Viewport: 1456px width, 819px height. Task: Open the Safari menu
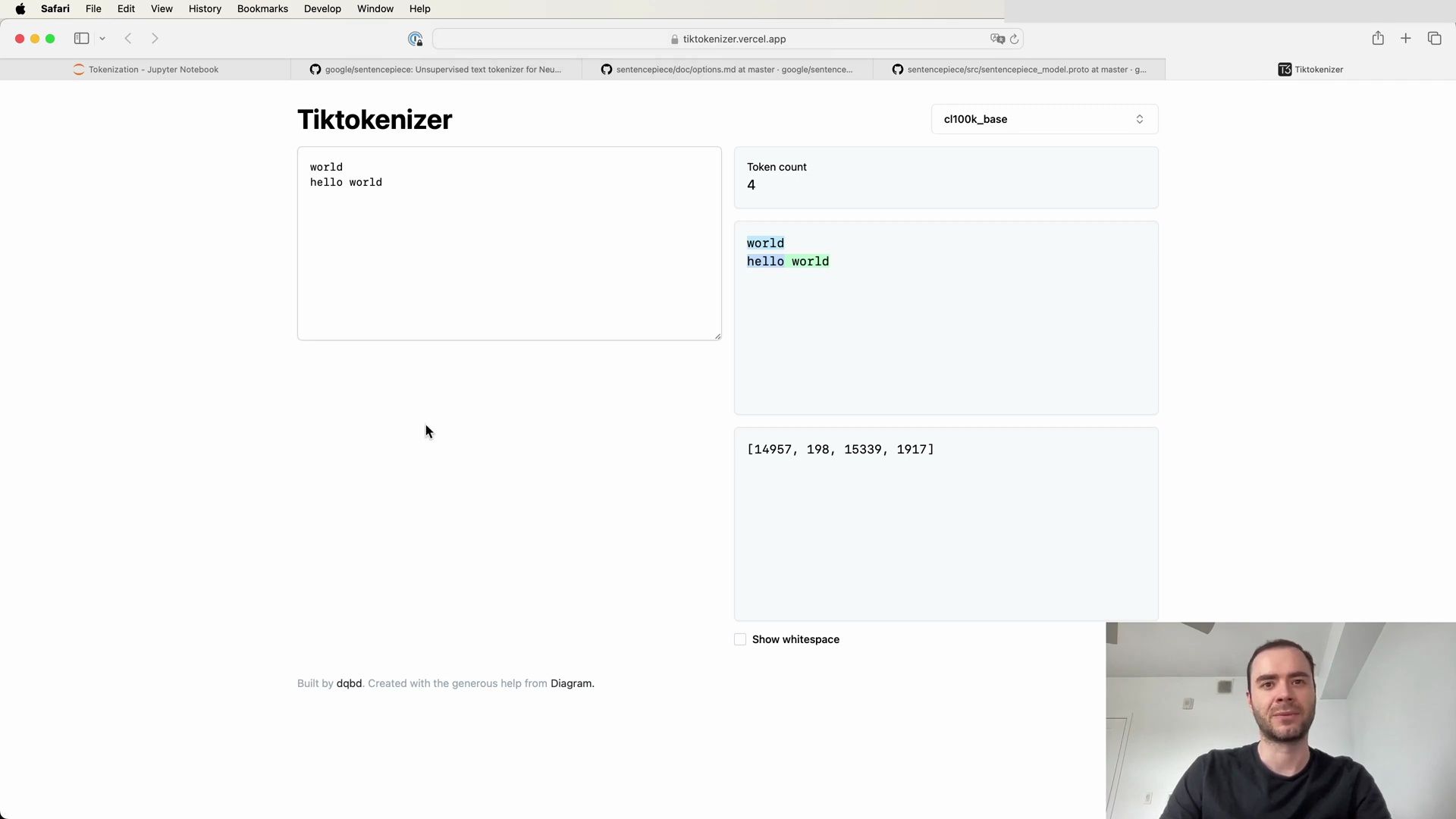[x=55, y=9]
